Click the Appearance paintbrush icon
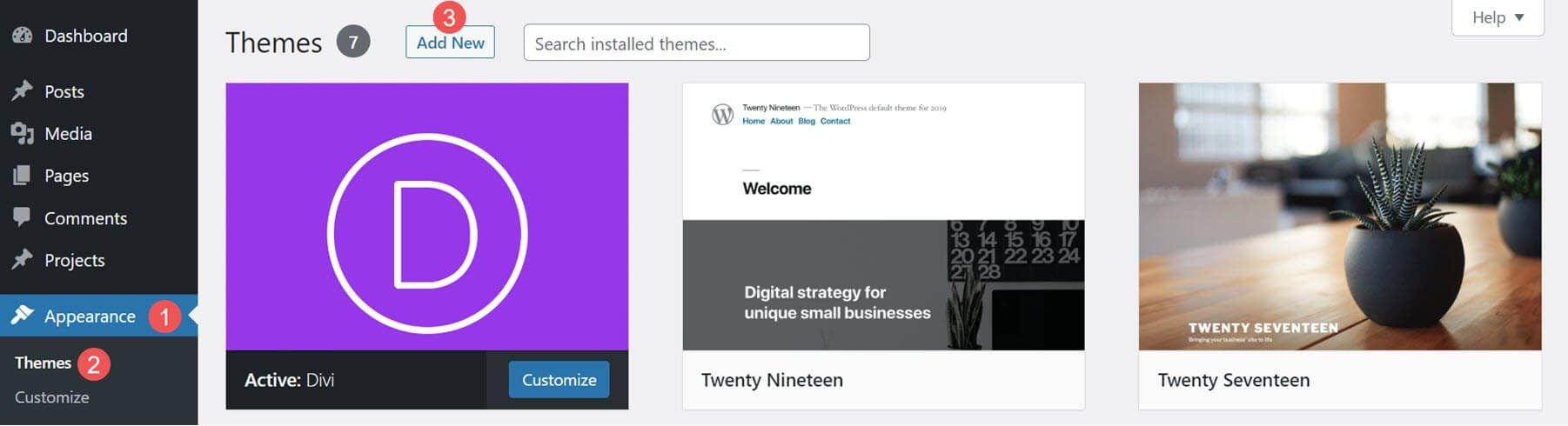 22,316
